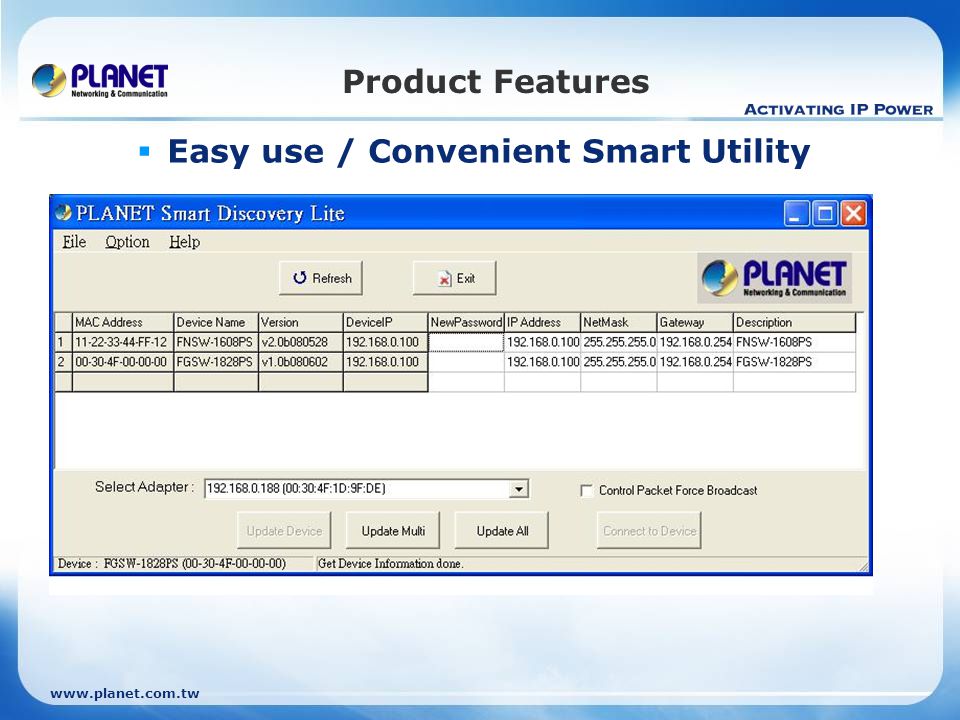Click the Description column header
Image resolution: width=960 pixels, height=720 pixels.
795,322
